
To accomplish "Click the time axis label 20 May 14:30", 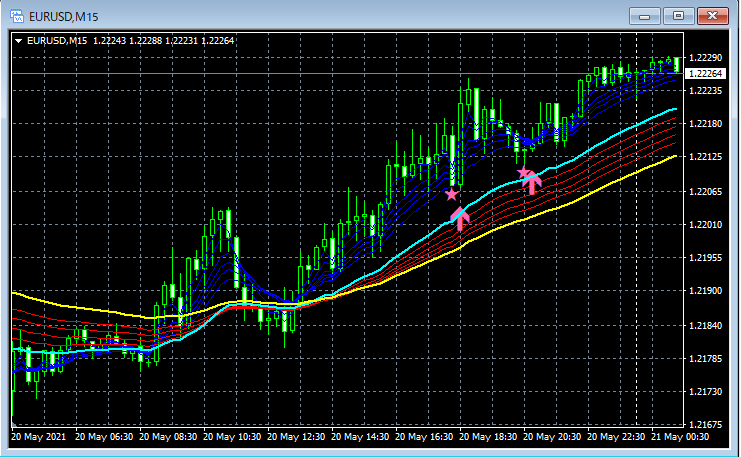I will pos(360,437).
